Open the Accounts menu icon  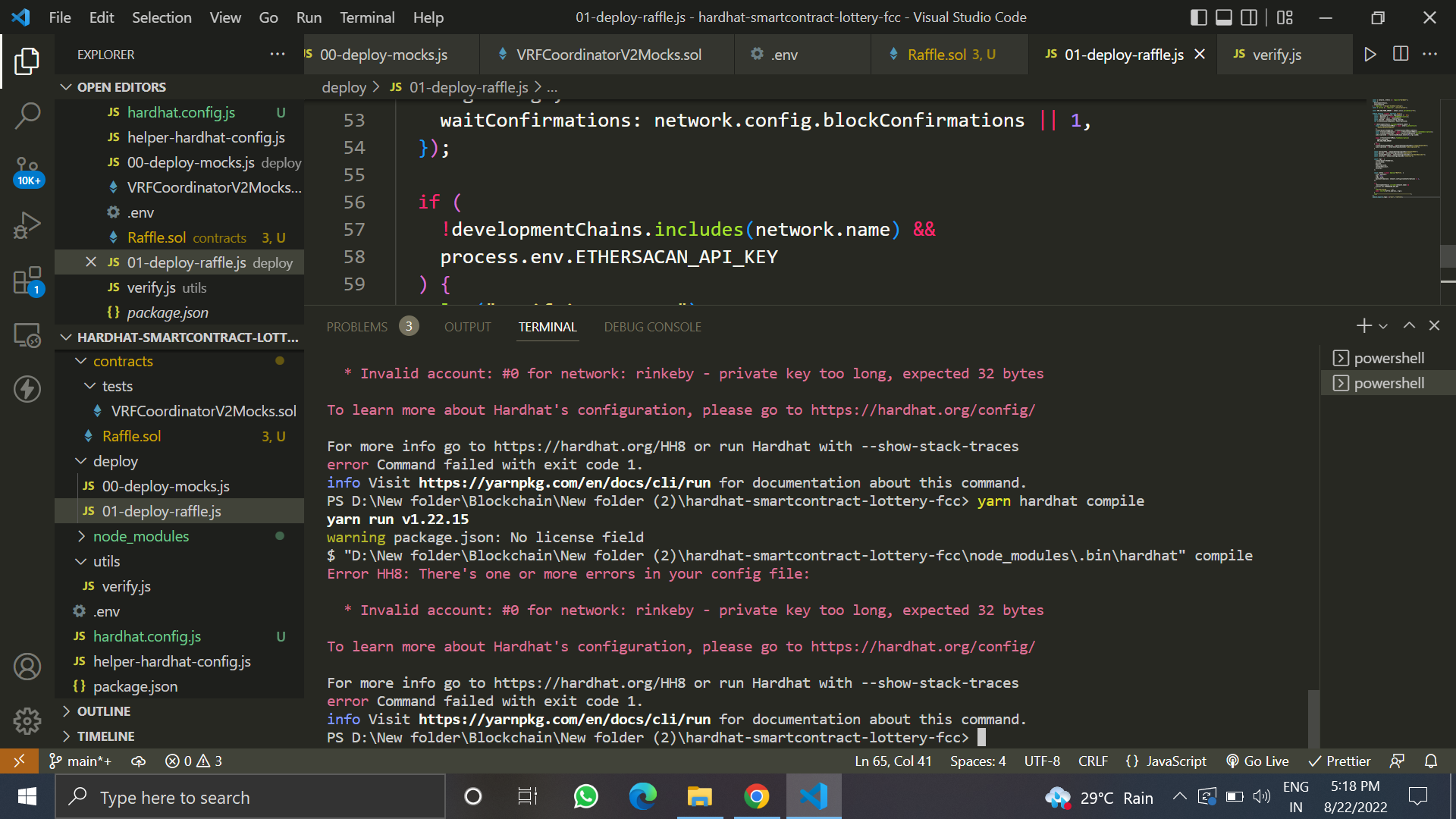27,667
